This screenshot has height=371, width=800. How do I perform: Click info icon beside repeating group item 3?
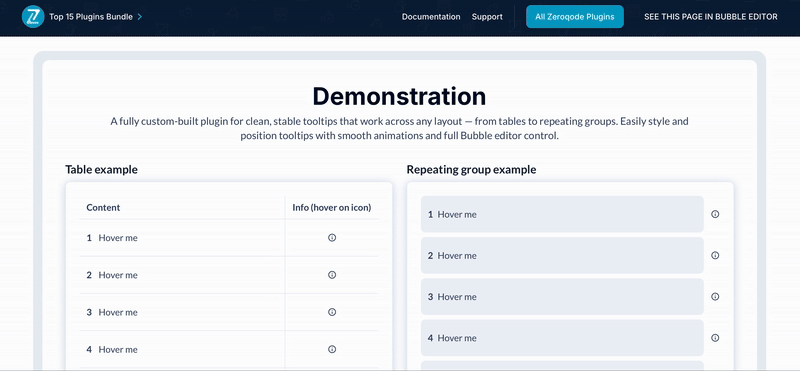pyautogui.click(x=715, y=297)
